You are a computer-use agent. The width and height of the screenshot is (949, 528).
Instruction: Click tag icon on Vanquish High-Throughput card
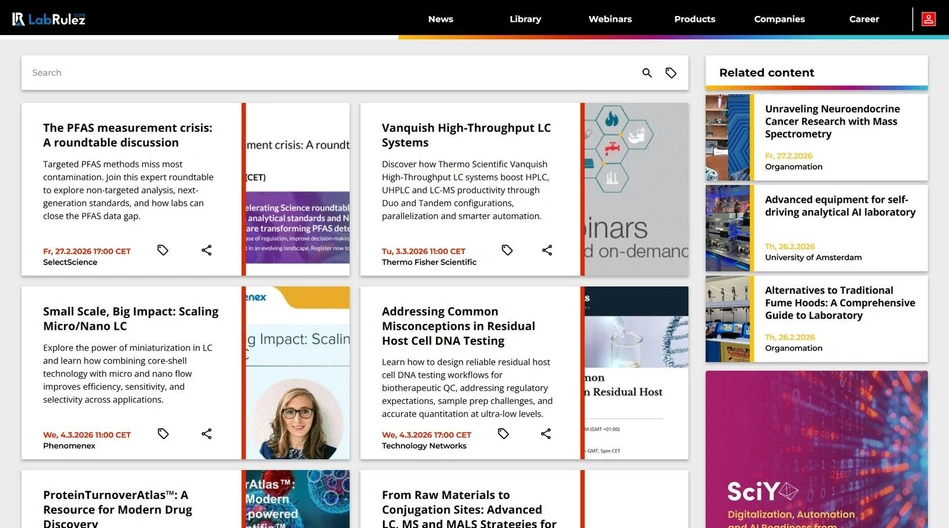click(x=507, y=250)
